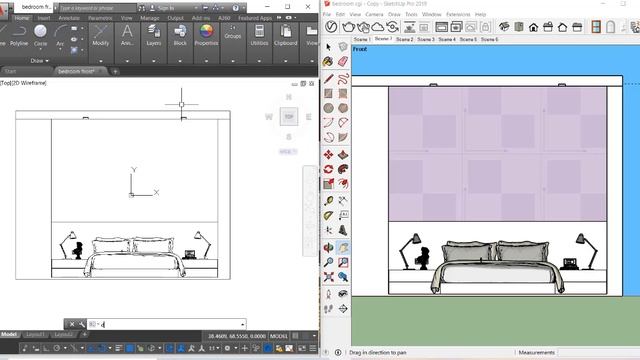This screenshot has width=640, height=360.
Task: Expand the Block panel arrow
Action: pyautogui.click(x=180, y=61)
